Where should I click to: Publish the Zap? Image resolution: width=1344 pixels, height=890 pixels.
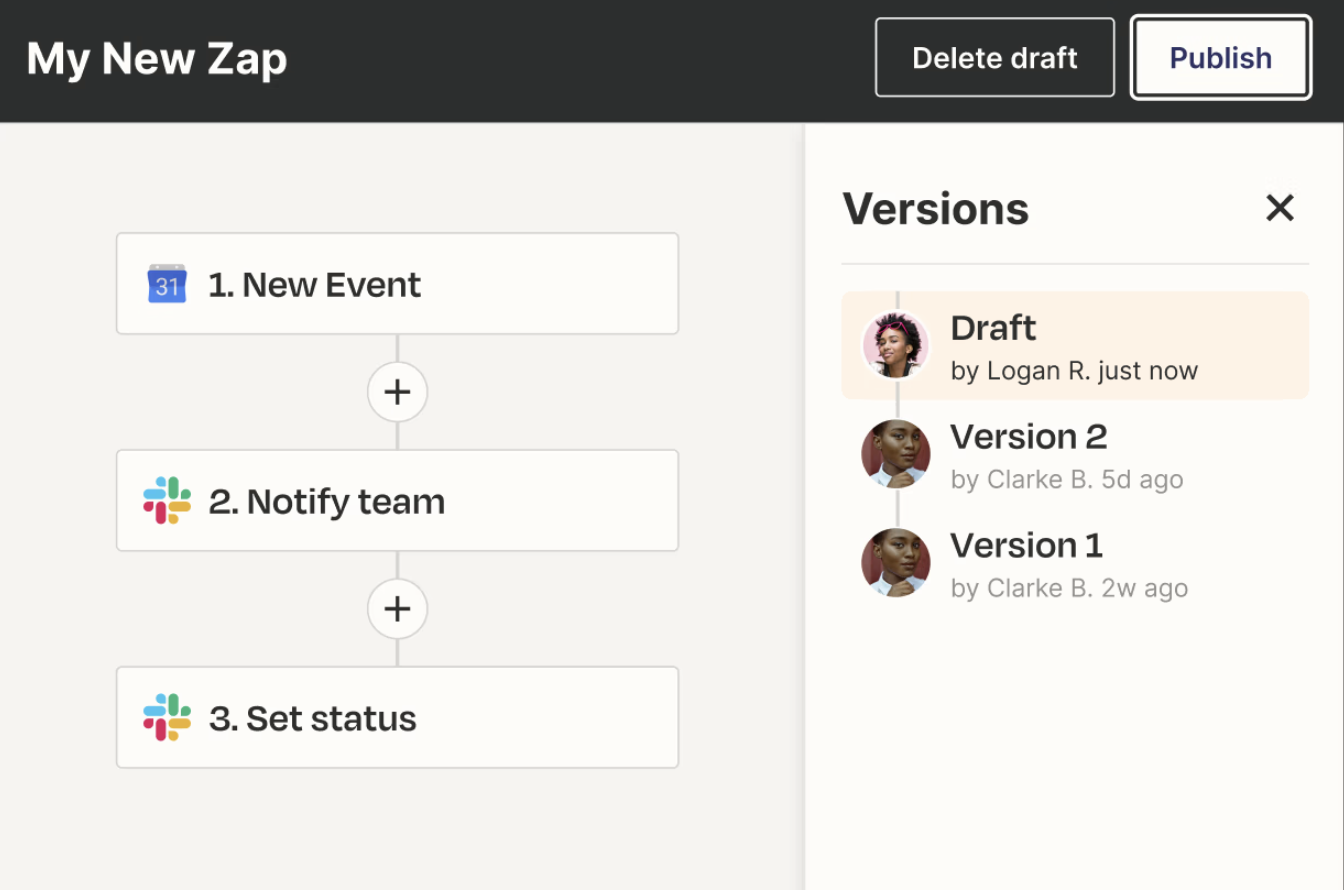pyautogui.click(x=1220, y=58)
